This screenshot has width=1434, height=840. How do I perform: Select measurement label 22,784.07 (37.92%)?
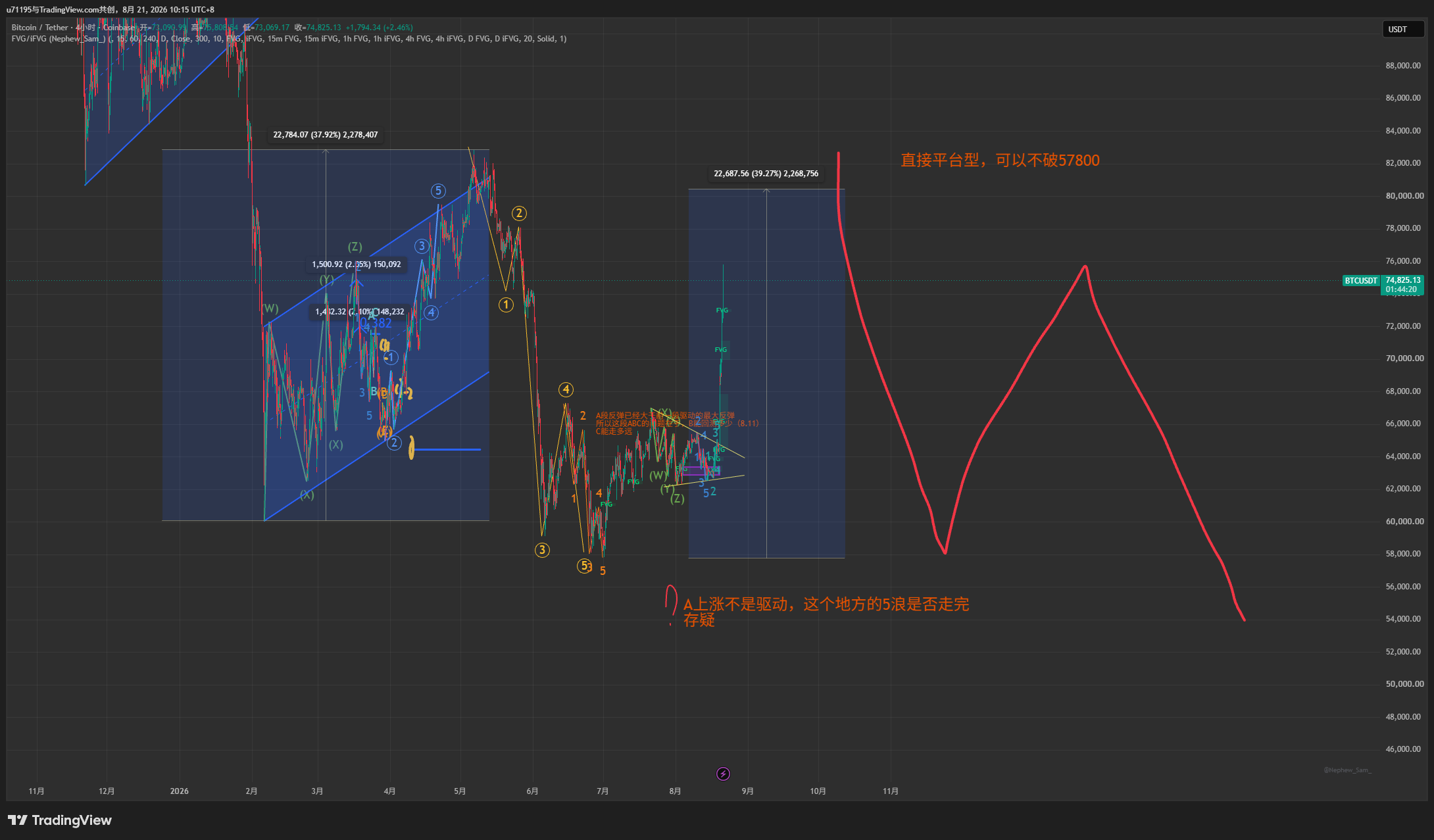pos(326,135)
